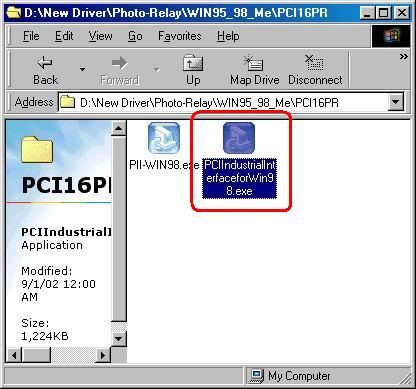
Task: Click the Windows logo throbber icon
Action: click(x=391, y=36)
